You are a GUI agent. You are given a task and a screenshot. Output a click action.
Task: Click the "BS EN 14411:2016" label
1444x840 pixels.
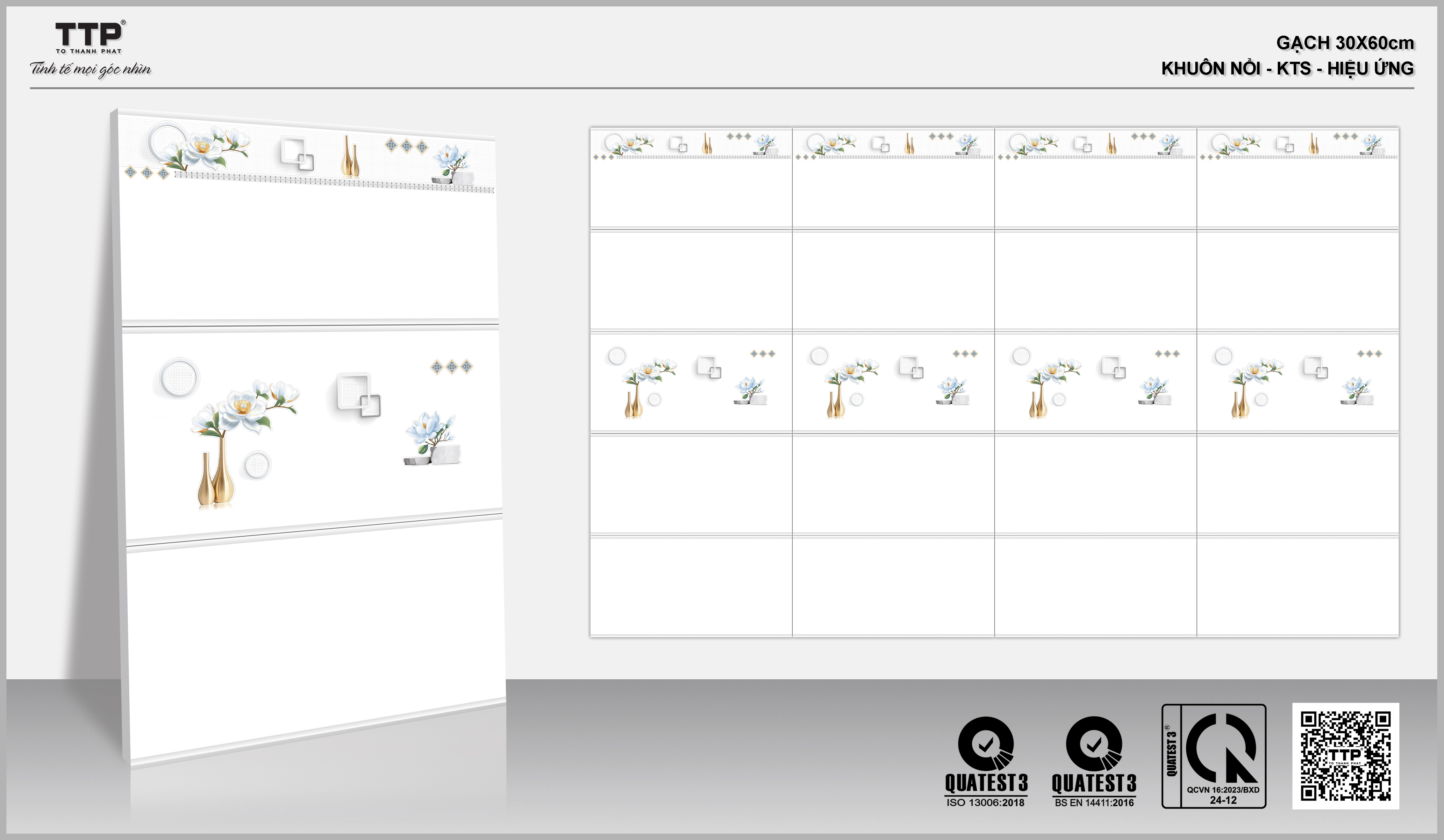(x=1094, y=803)
